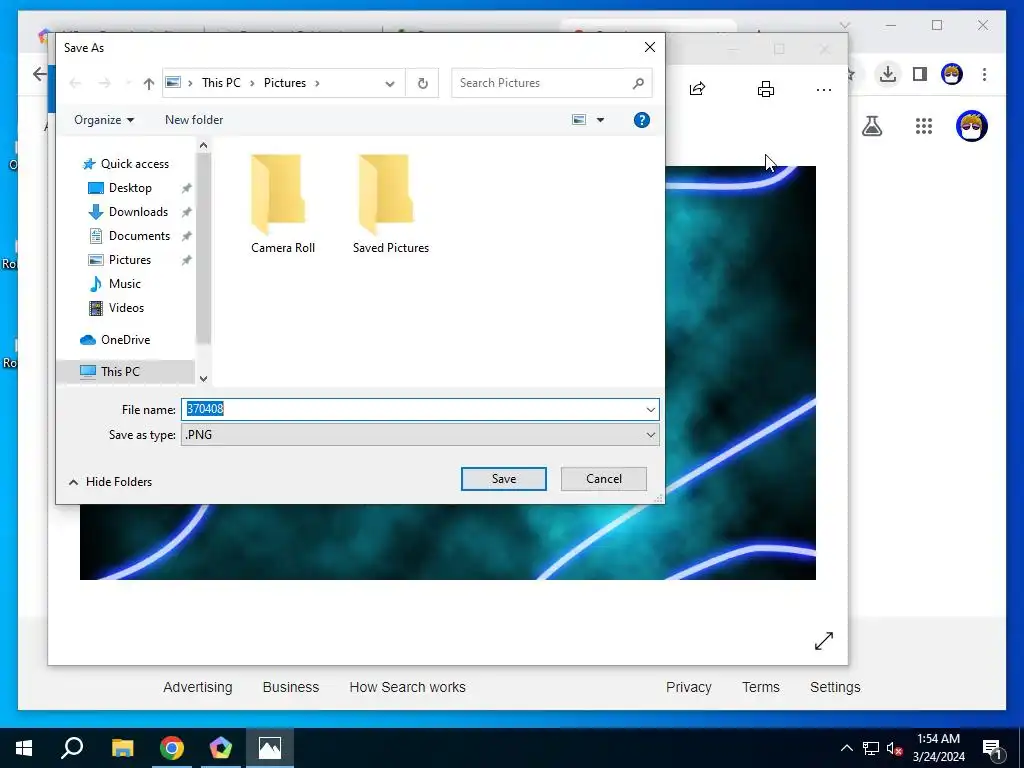
Task: Open previous locations dropdown in address bar
Action: point(390,83)
